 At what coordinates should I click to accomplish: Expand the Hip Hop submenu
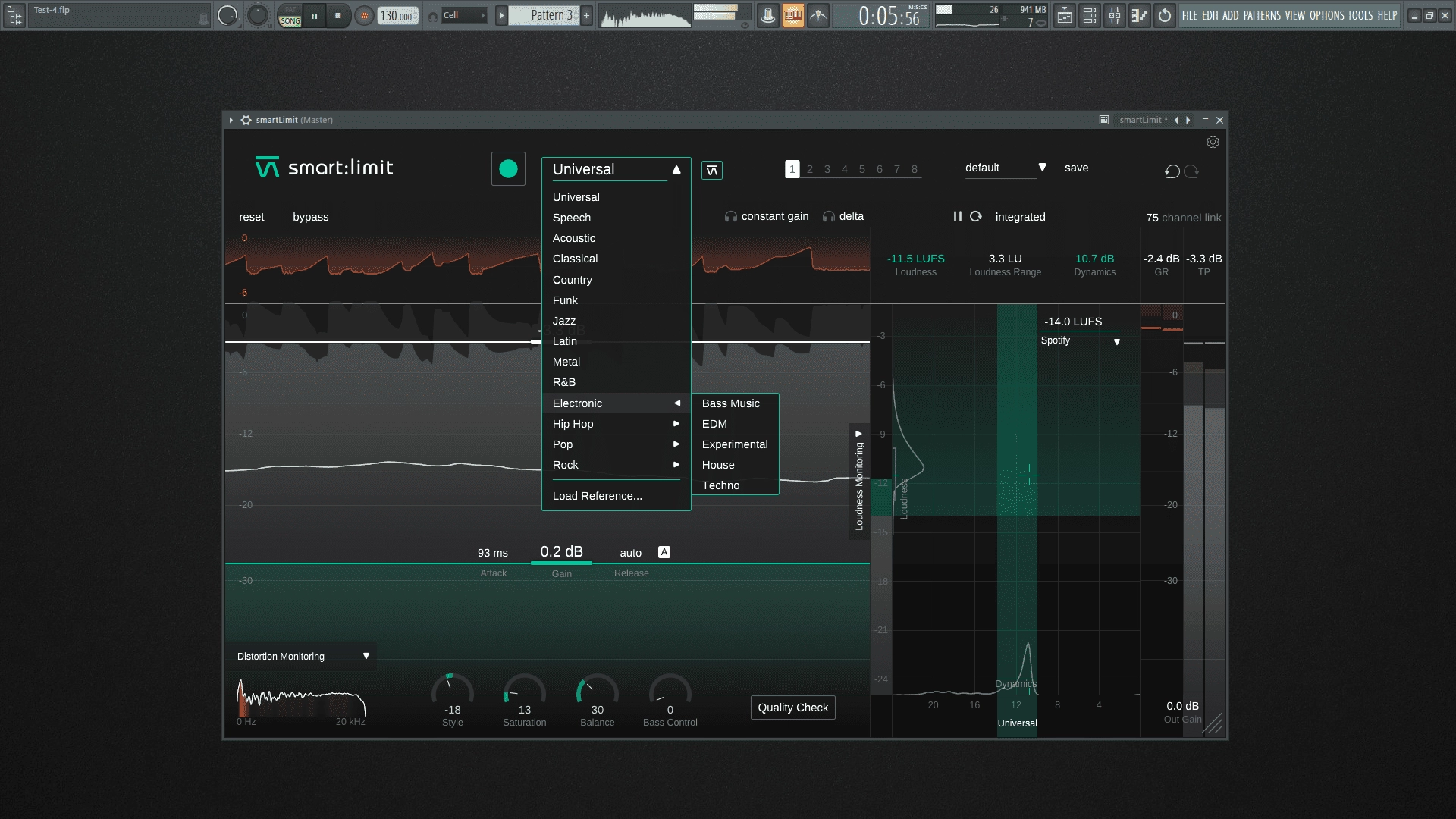[616, 424]
